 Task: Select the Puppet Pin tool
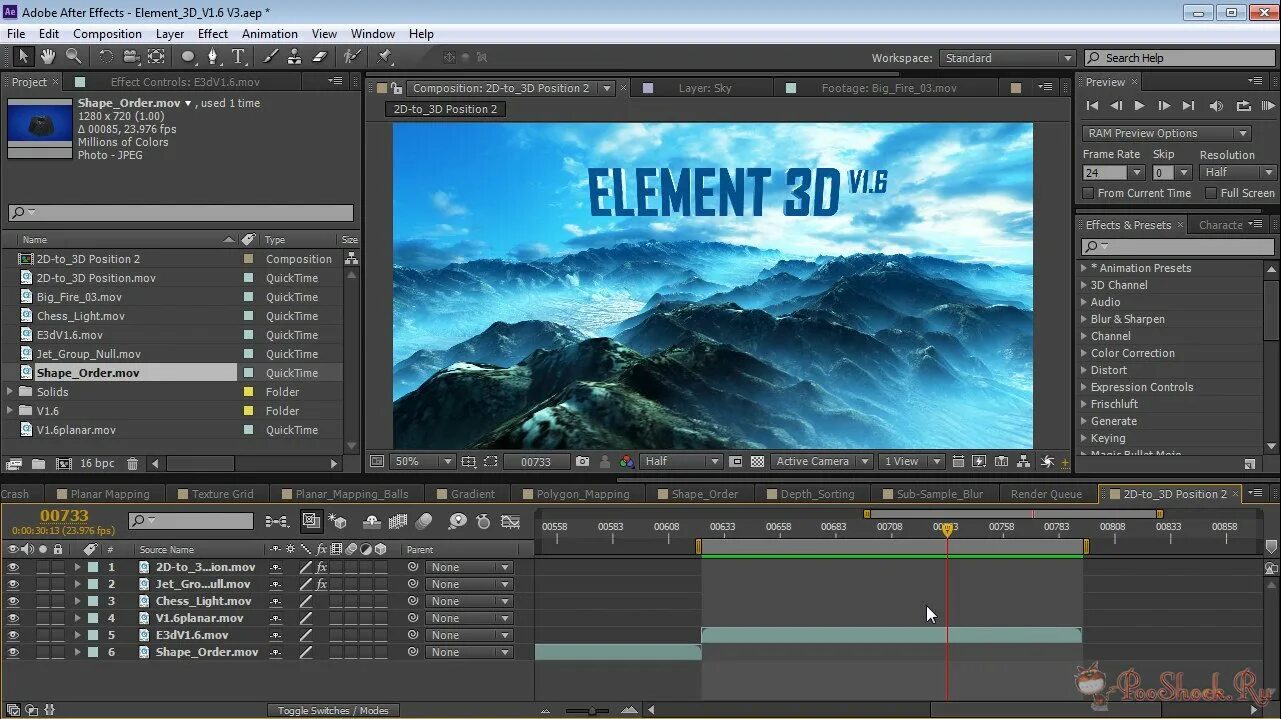384,57
